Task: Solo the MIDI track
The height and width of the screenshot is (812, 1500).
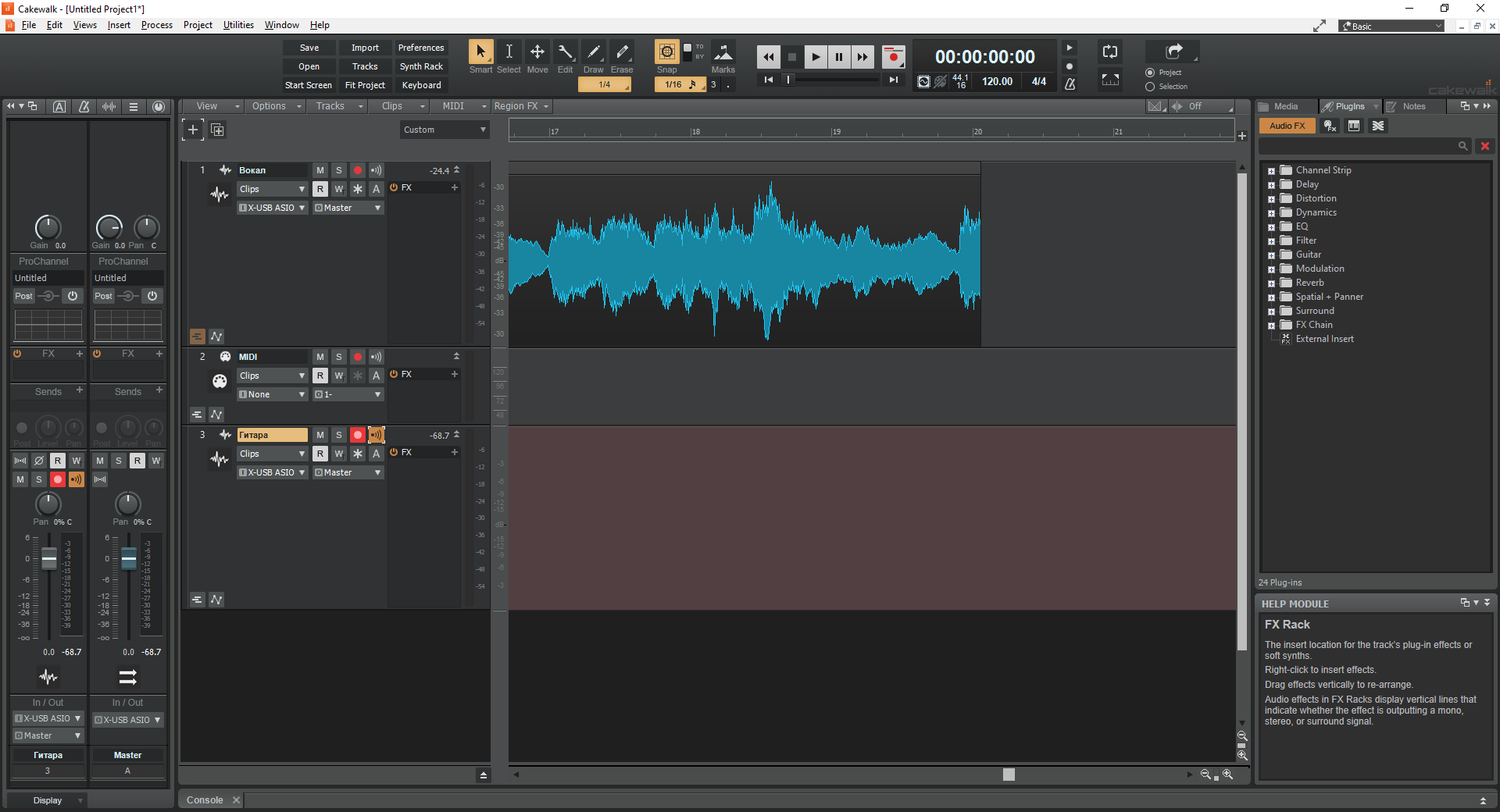Action: 339,357
